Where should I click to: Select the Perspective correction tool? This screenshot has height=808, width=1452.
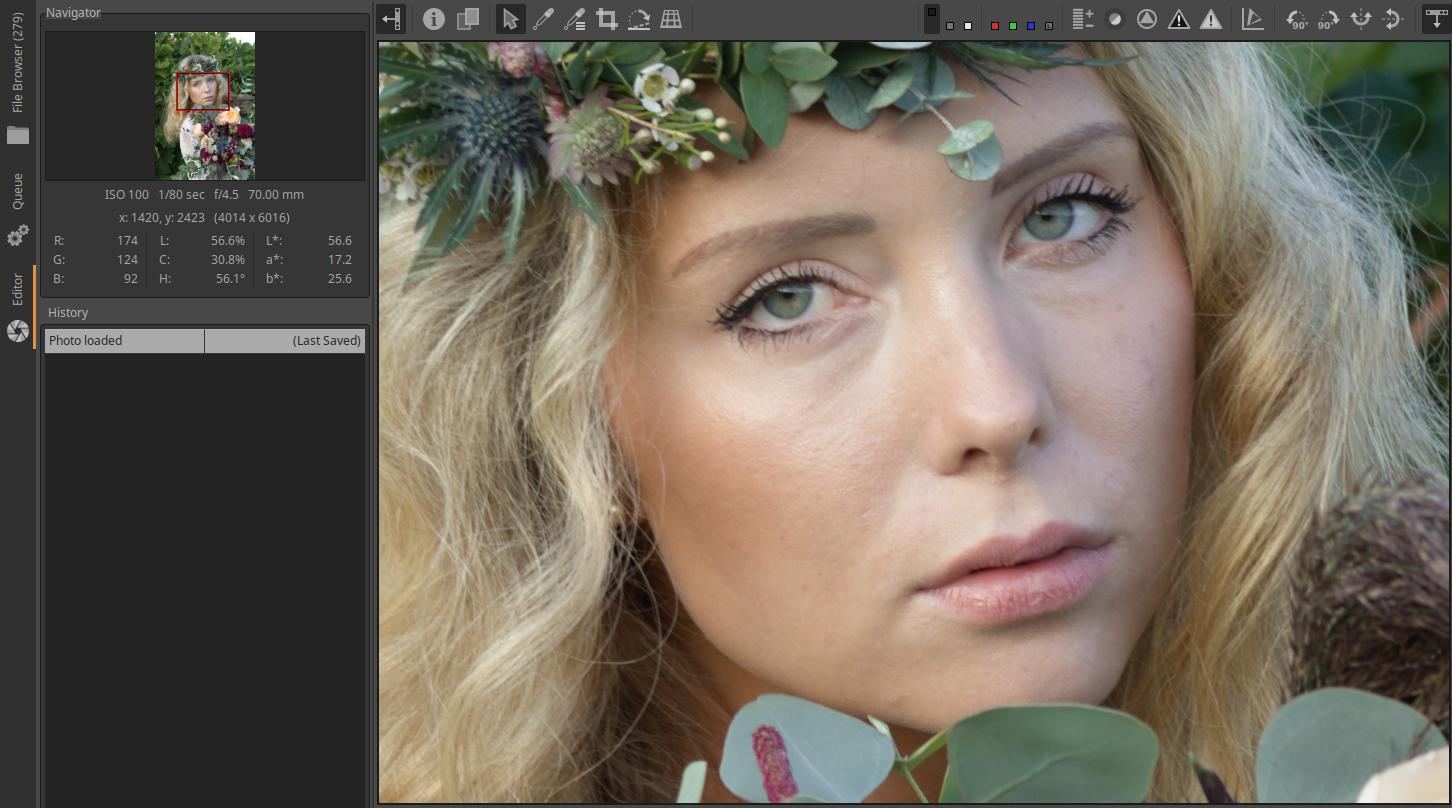click(671, 19)
